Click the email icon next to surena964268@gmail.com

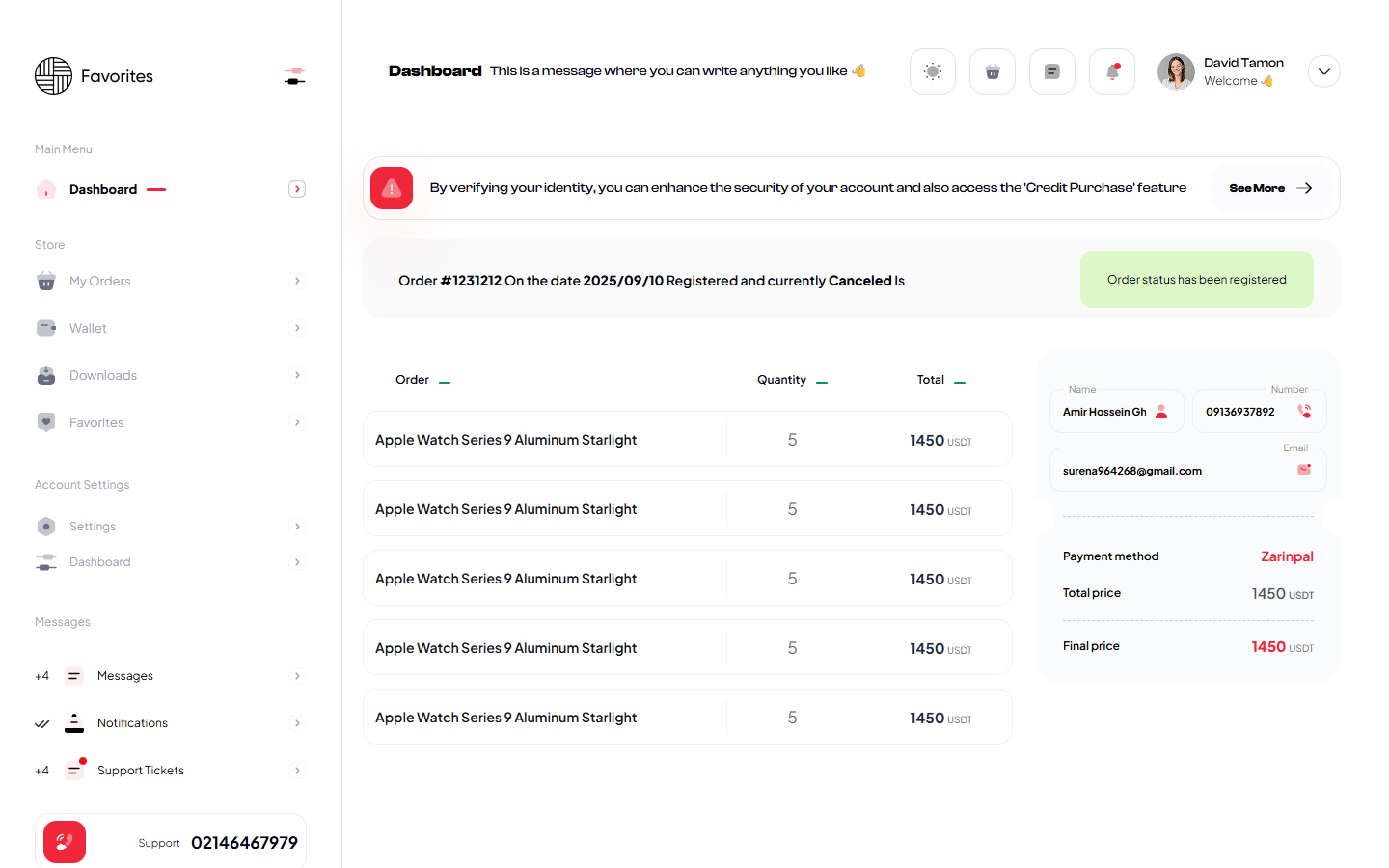pyautogui.click(x=1304, y=470)
